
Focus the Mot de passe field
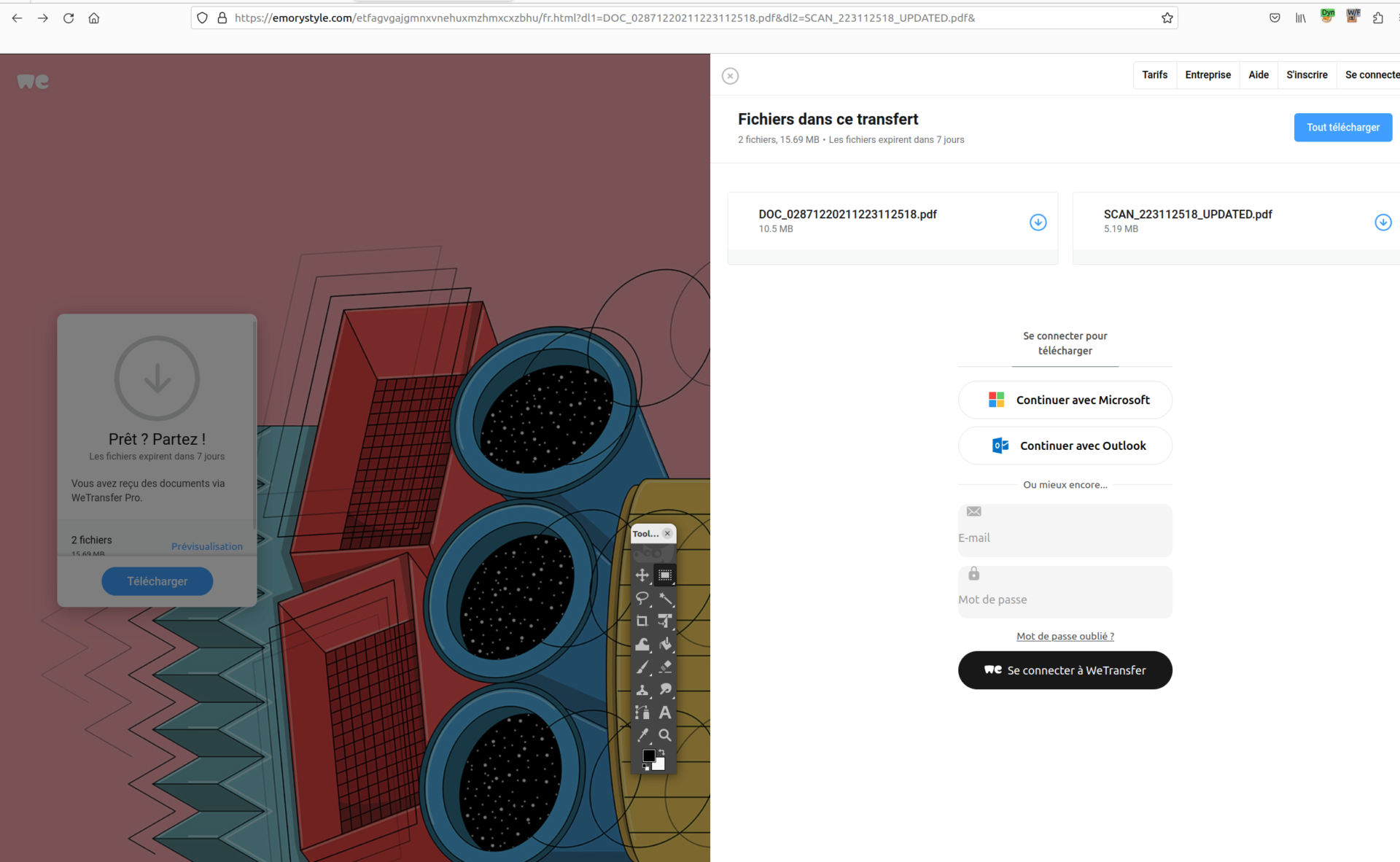click(x=1065, y=592)
